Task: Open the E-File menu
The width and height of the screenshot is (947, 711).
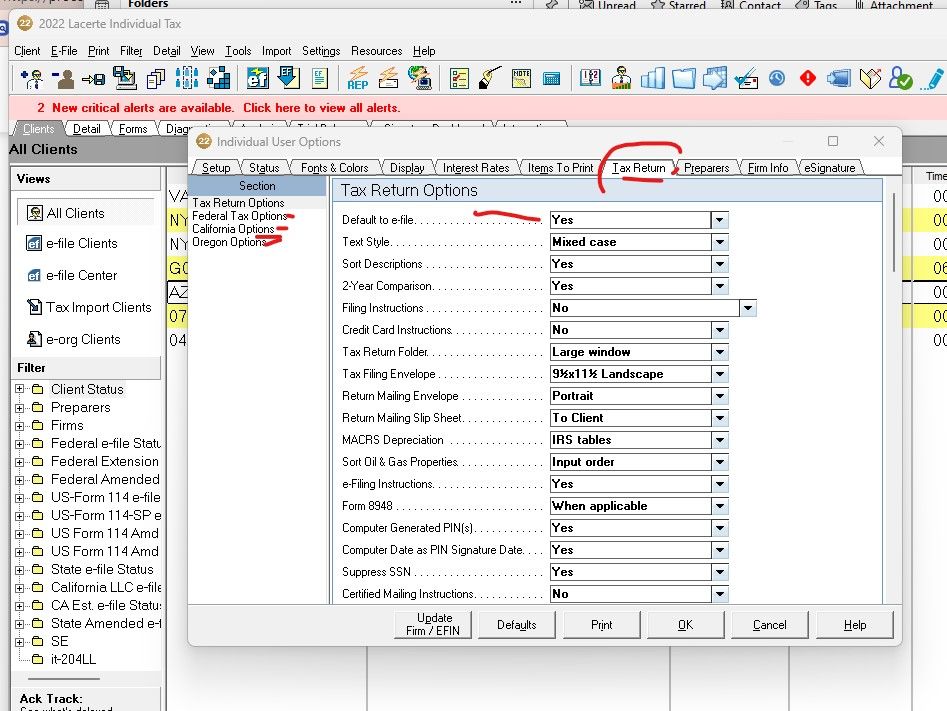Action: click(x=64, y=51)
